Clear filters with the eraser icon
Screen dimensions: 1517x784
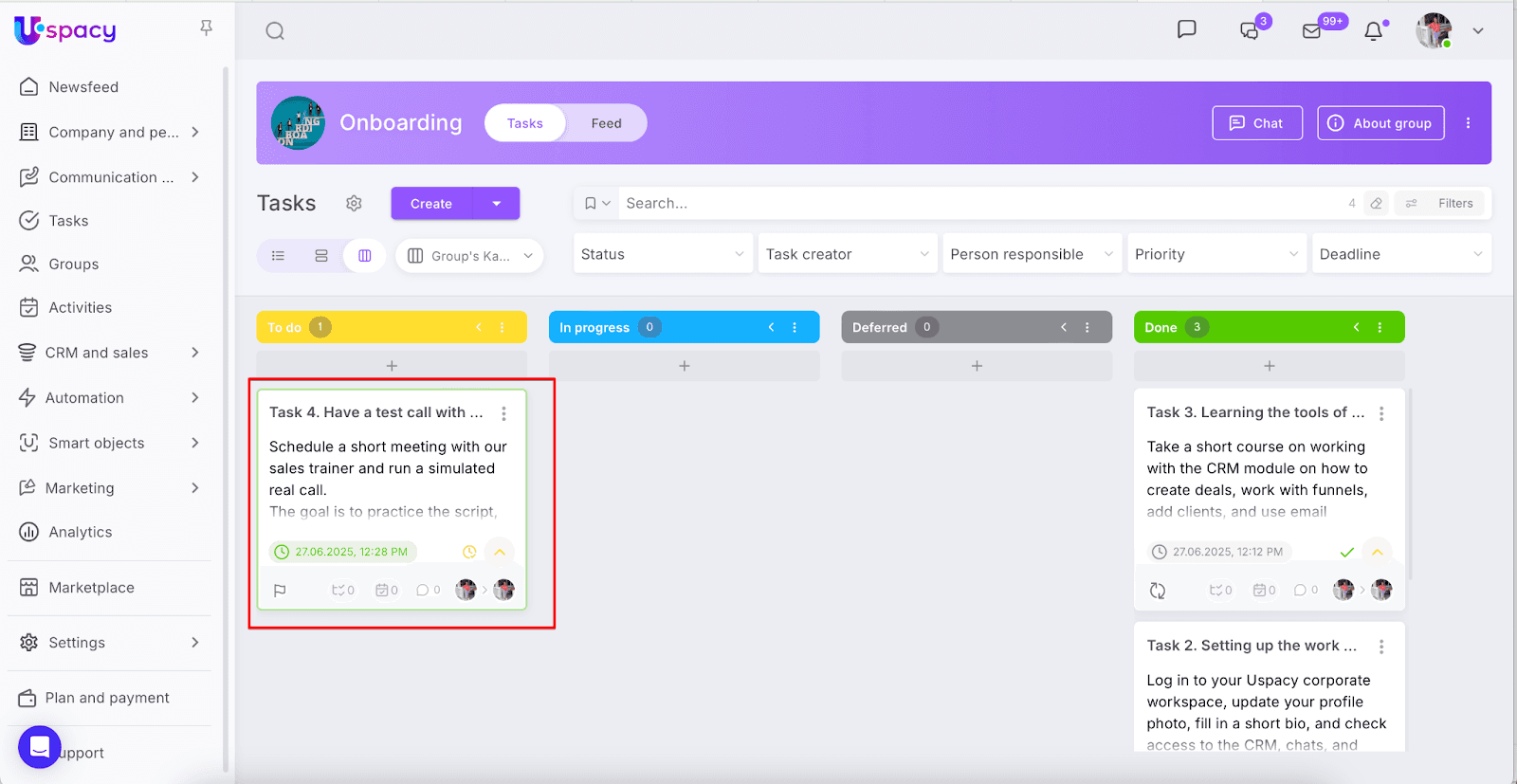pyautogui.click(x=1376, y=204)
